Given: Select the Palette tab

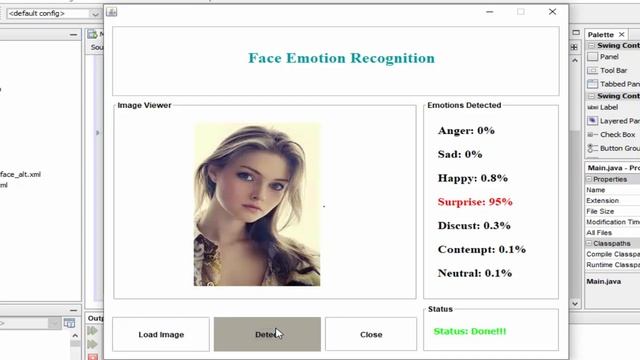Looking at the screenshot, I should (601, 35).
